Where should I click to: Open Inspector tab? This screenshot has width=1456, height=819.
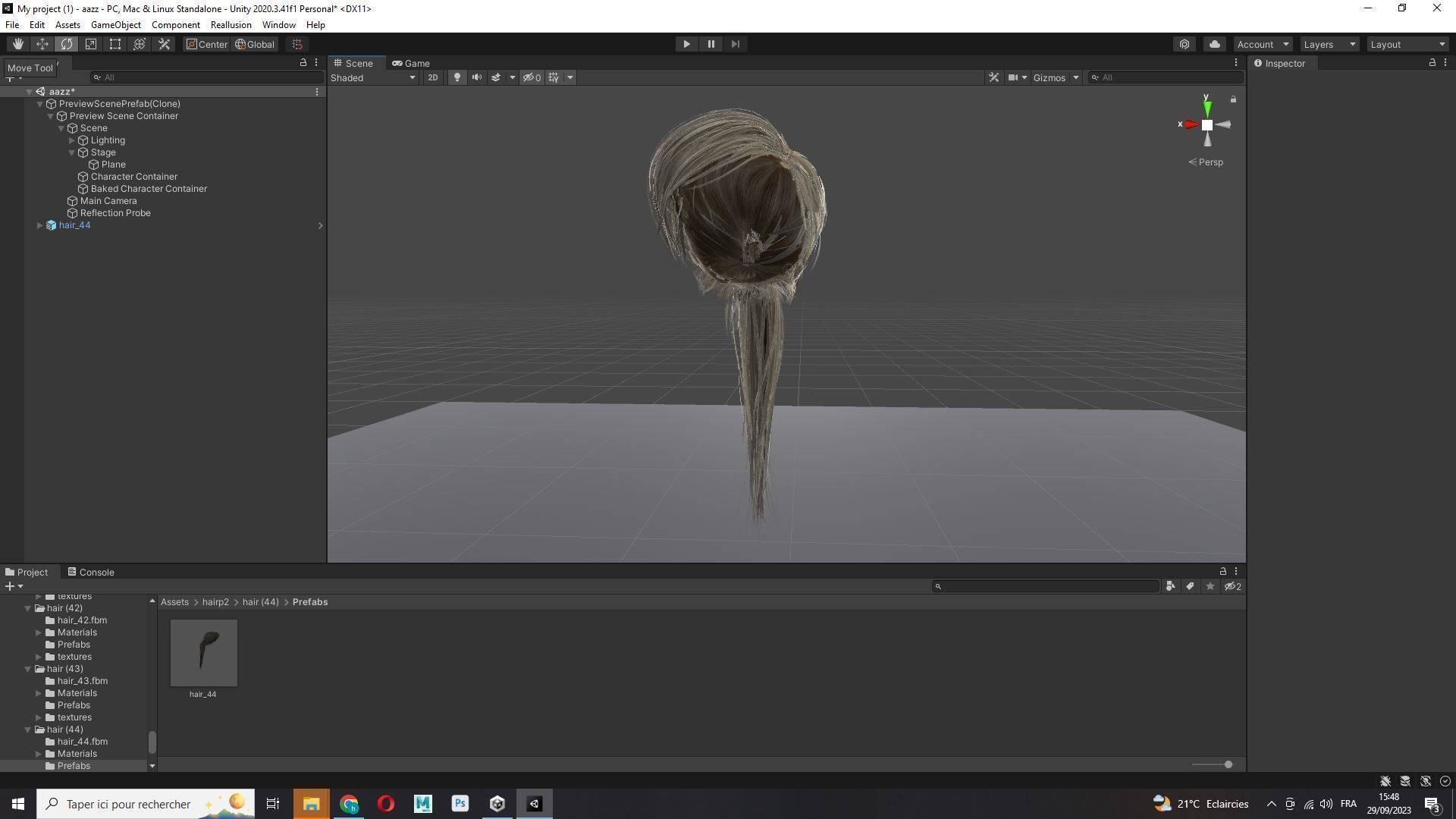(x=1279, y=63)
